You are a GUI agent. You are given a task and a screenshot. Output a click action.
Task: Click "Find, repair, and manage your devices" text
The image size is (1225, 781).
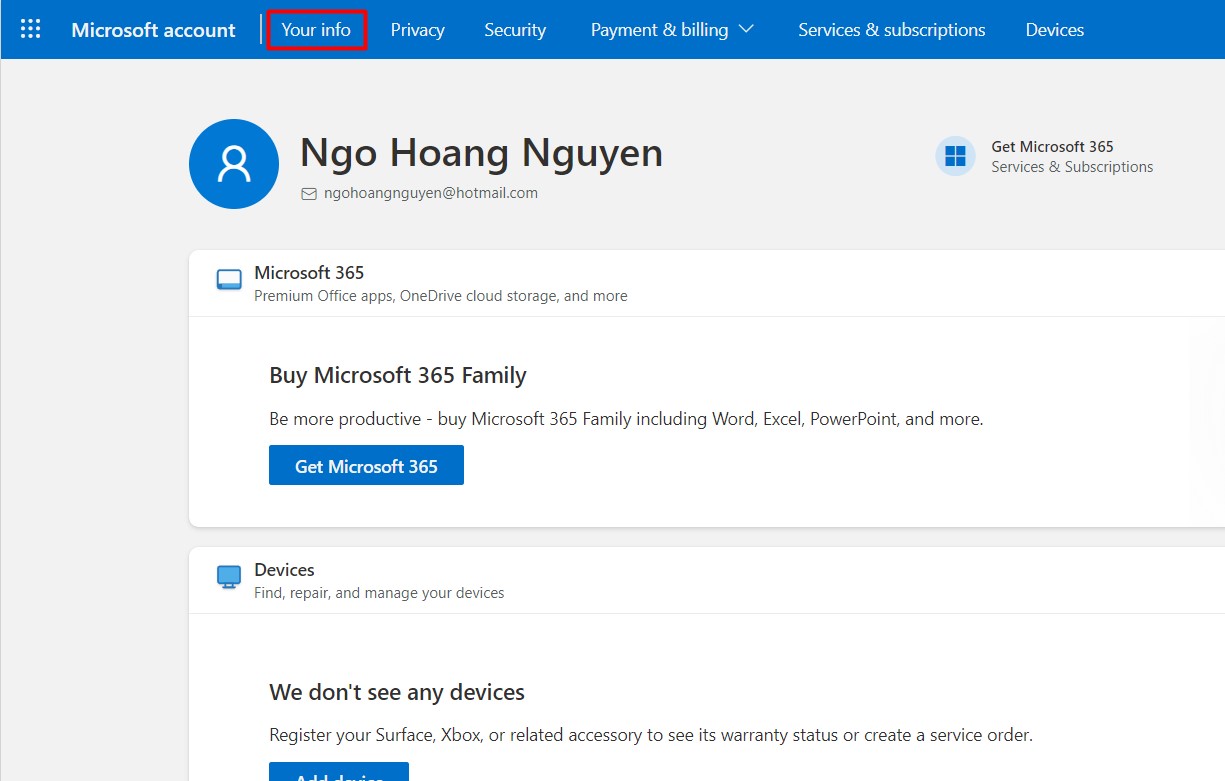(x=379, y=593)
